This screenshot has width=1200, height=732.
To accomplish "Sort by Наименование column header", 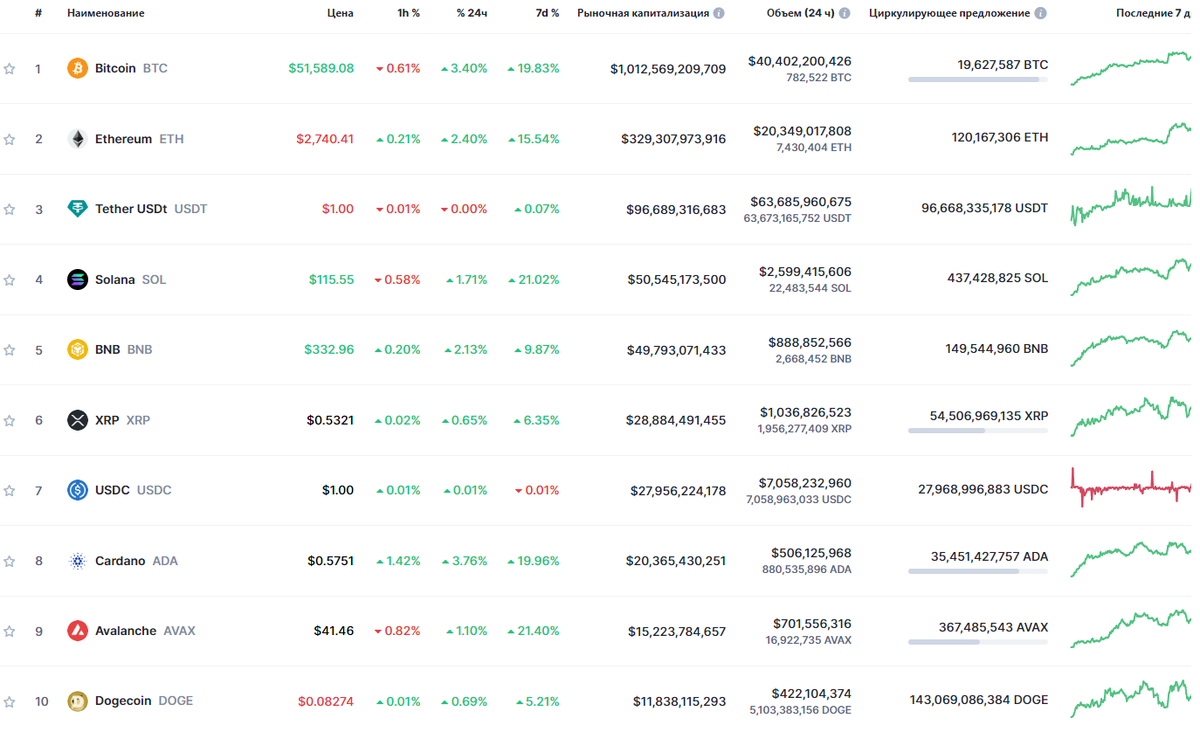I will point(105,13).
